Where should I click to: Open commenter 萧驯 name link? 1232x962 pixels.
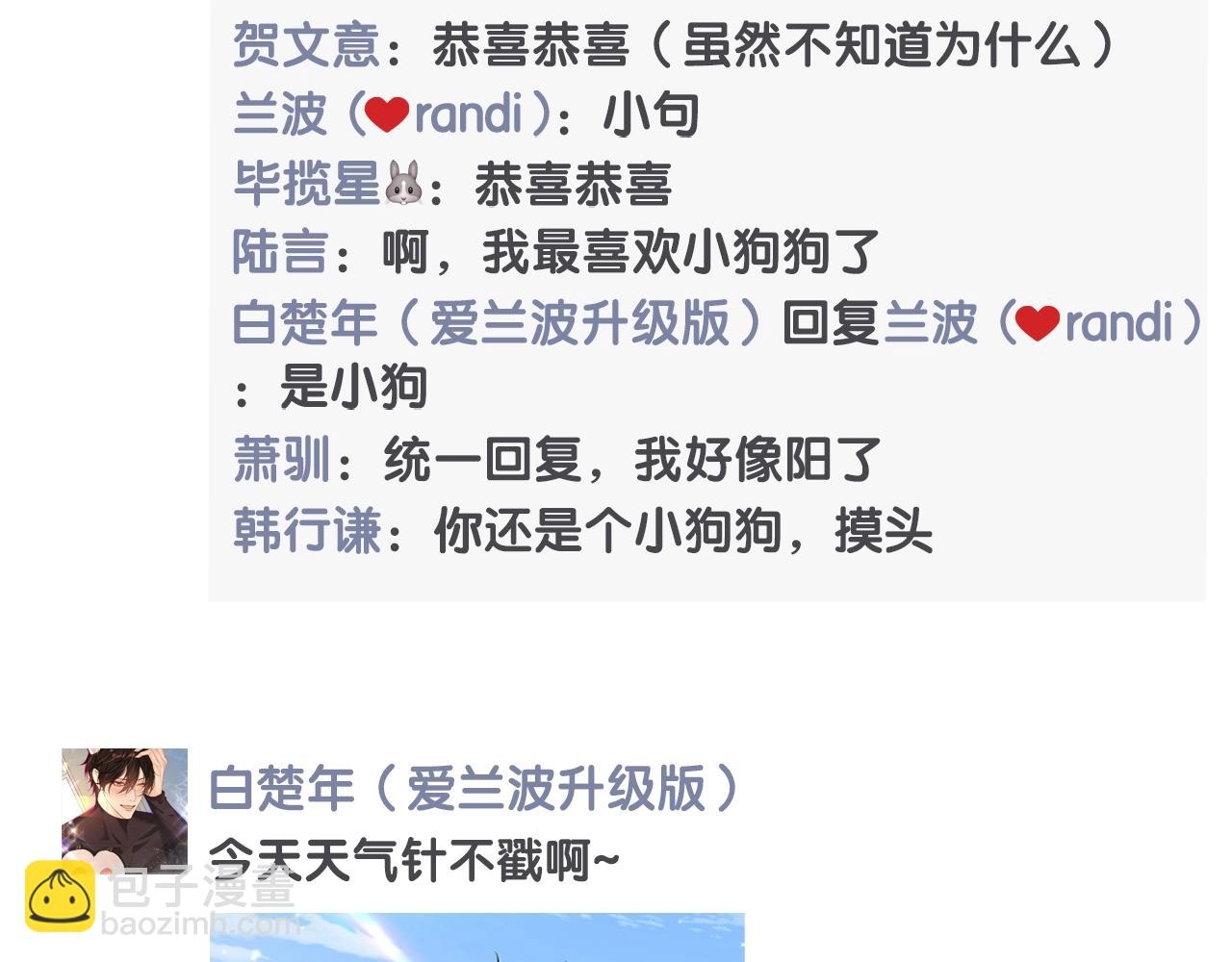pyautogui.click(x=282, y=460)
